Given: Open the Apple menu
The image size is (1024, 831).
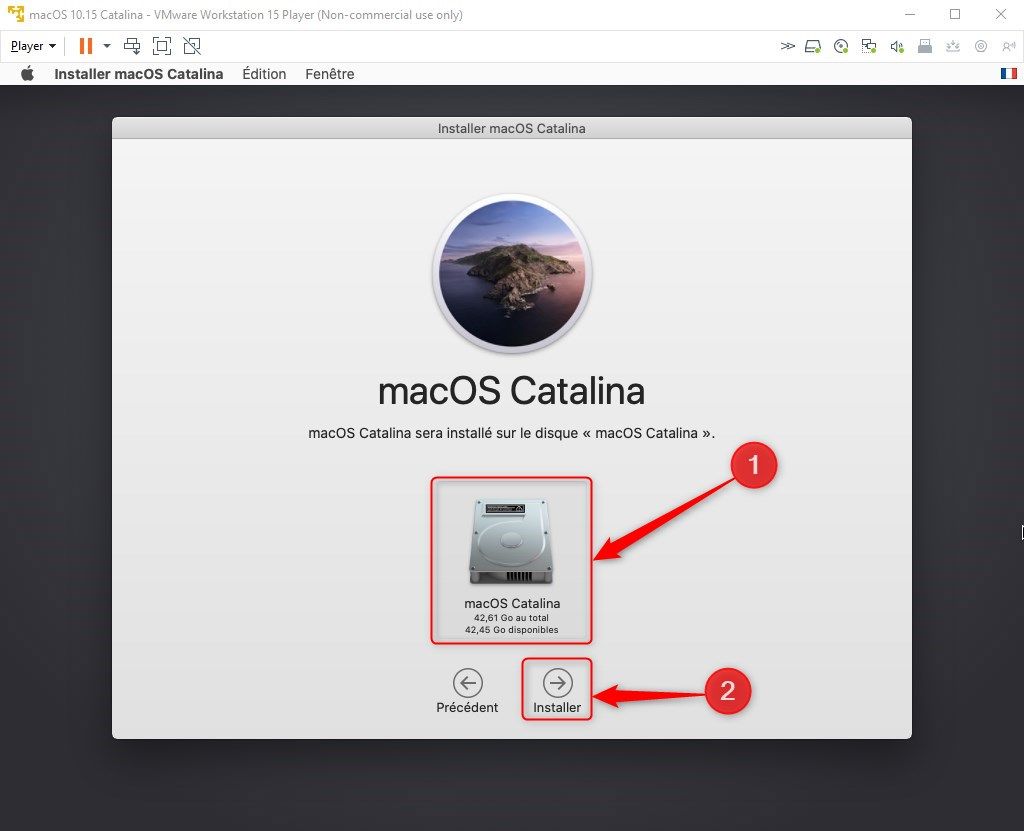Looking at the screenshot, I should tap(27, 74).
